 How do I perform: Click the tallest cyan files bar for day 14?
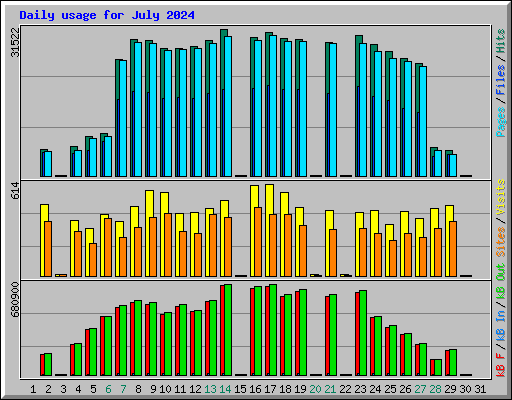pyautogui.click(x=228, y=106)
